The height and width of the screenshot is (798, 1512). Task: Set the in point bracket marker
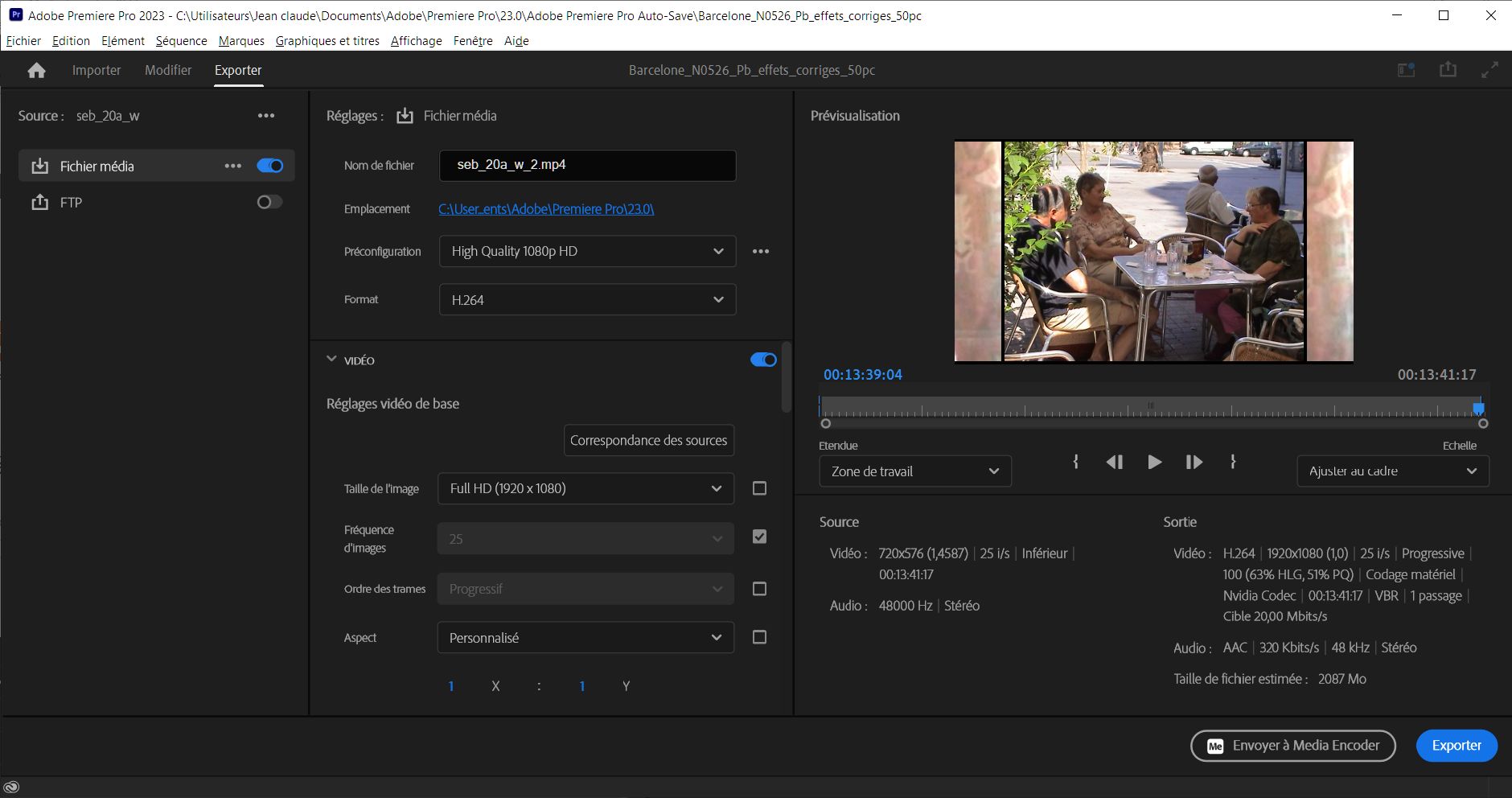[x=1075, y=462]
